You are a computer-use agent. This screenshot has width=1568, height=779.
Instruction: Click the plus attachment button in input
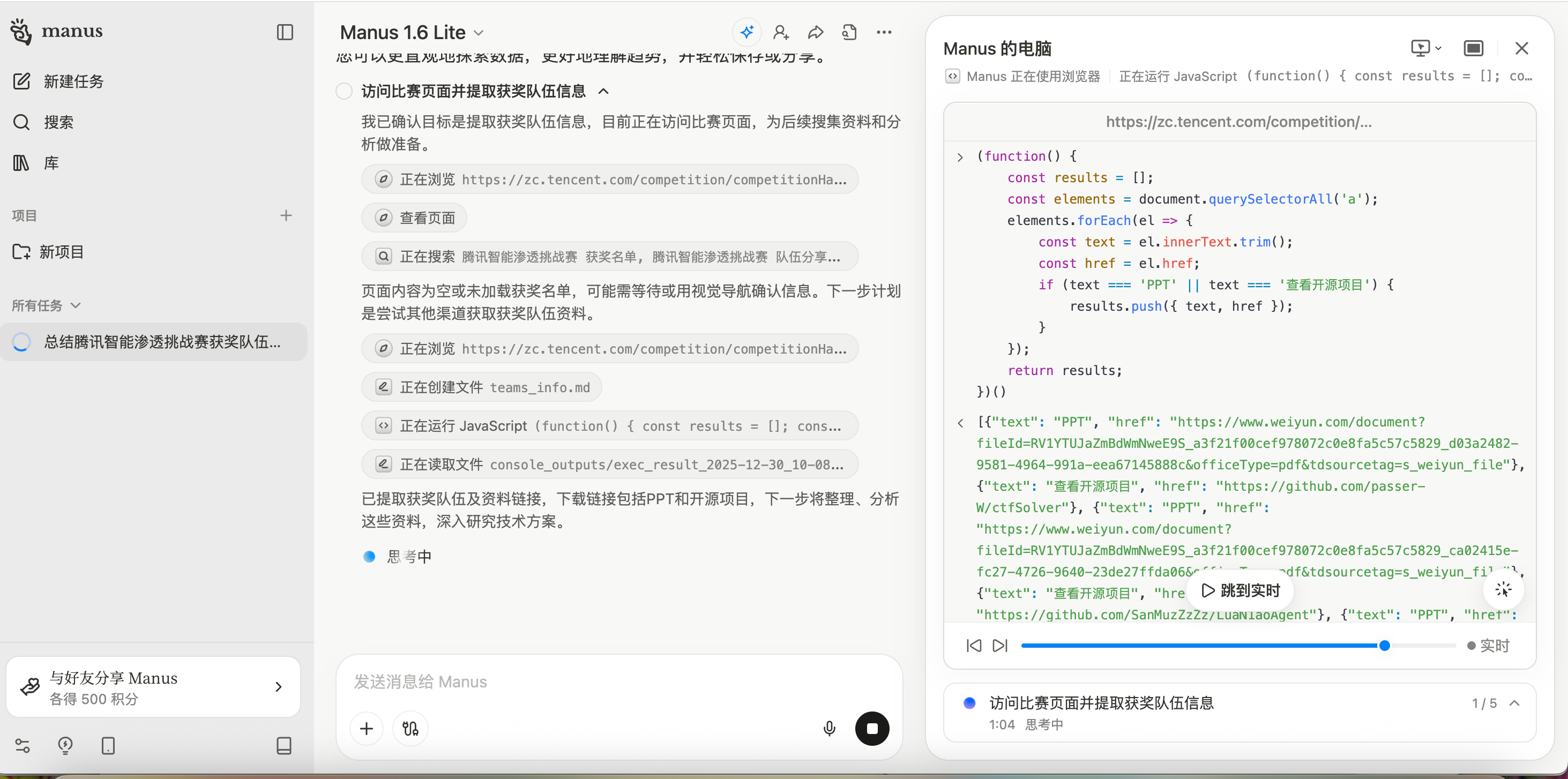367,729
